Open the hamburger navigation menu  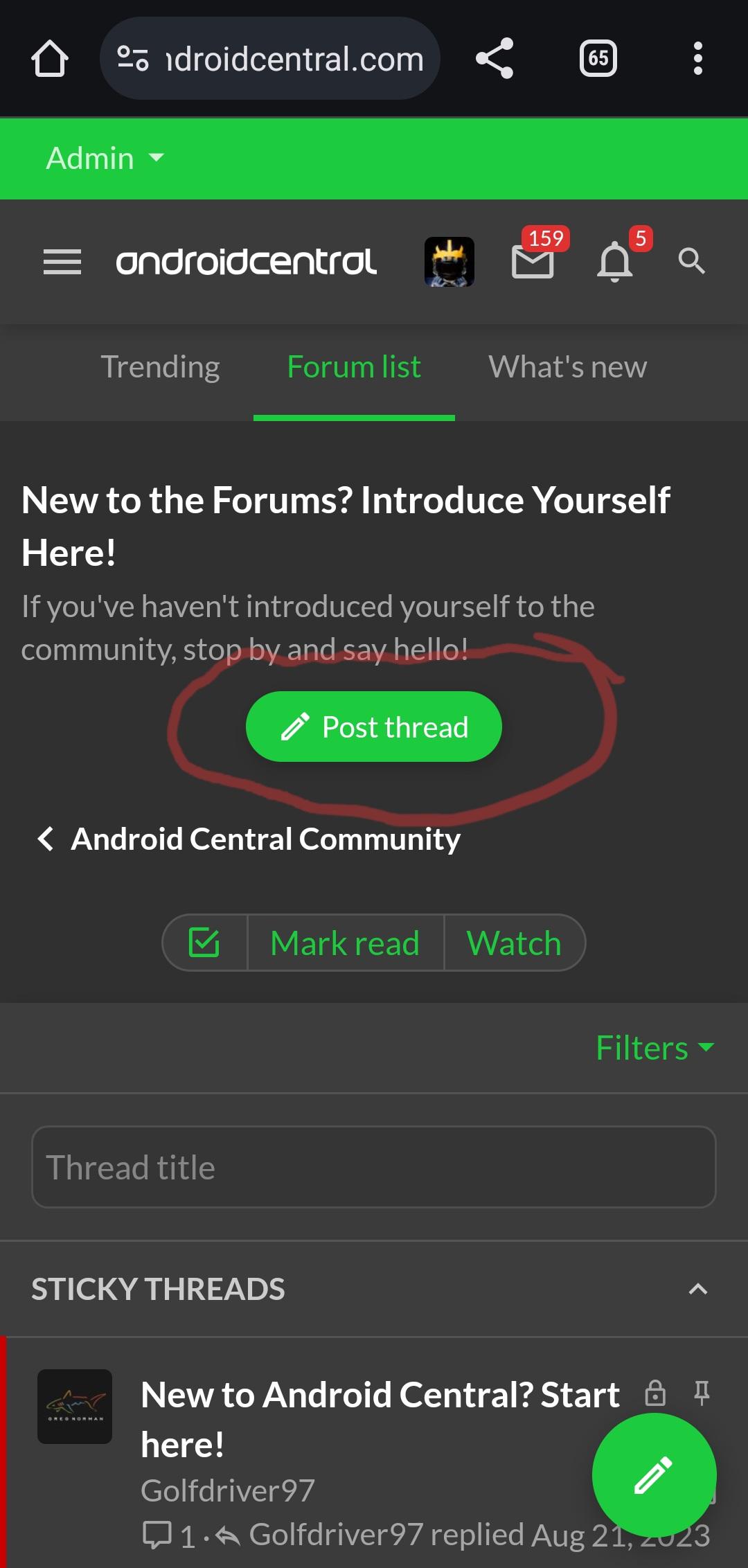tap(62, 262)
